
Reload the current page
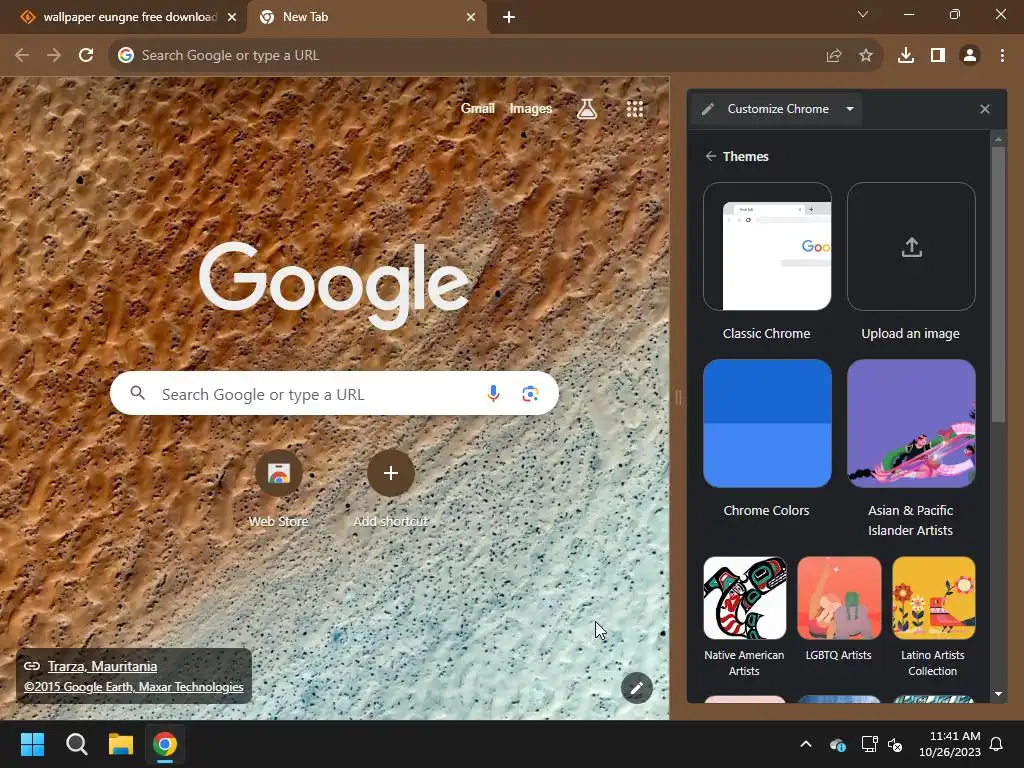click(86, 56)
